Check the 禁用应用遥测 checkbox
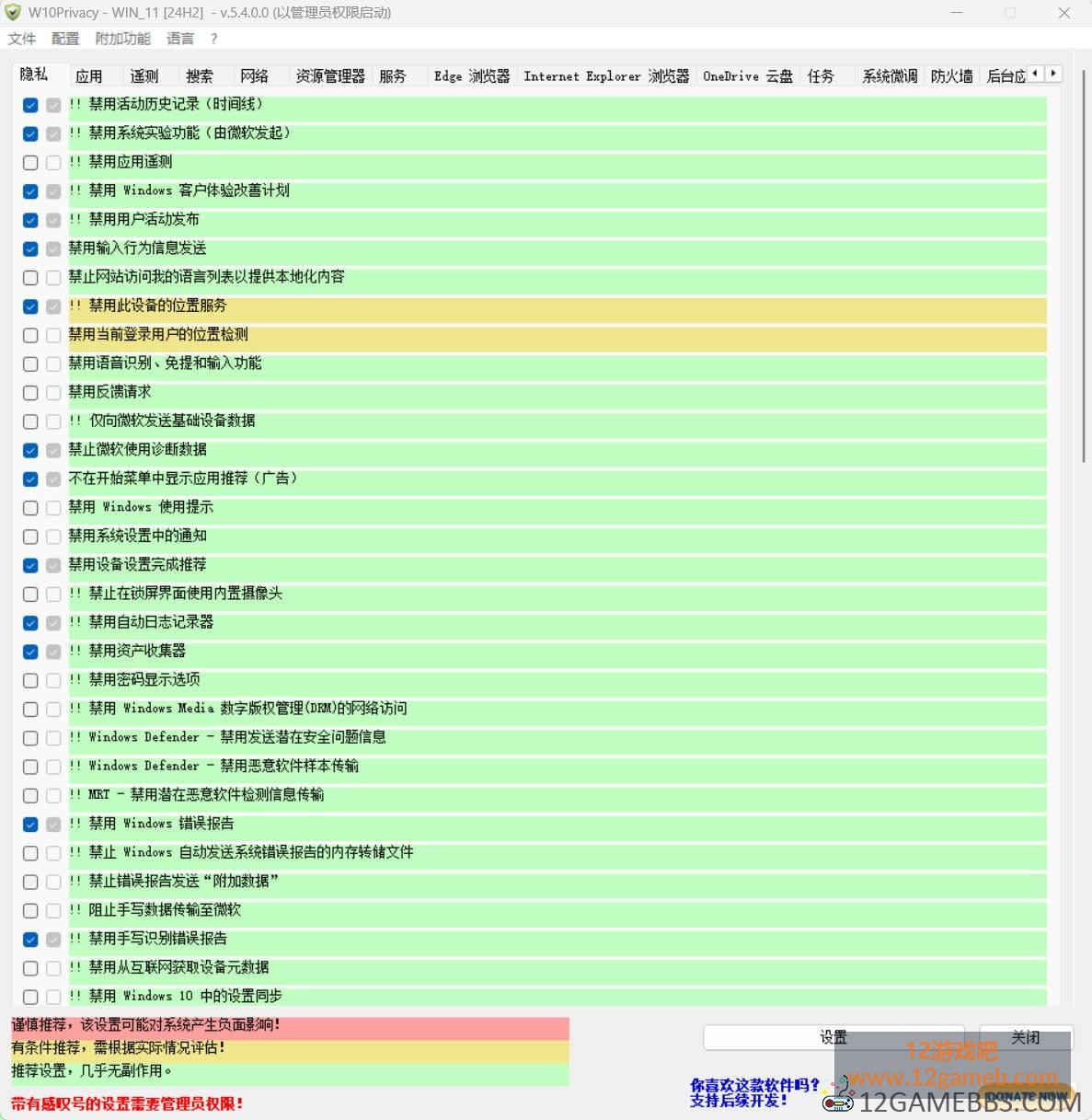This screenshot has width=1092, height=1120. pos(30,163)
